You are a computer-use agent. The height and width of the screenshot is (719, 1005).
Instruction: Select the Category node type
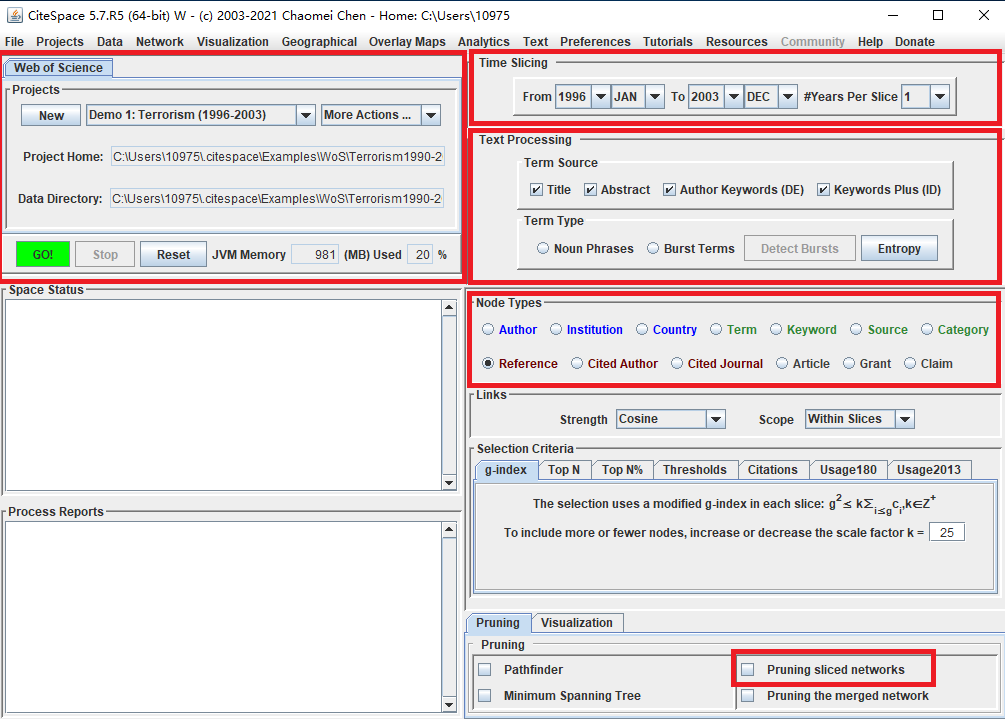tap(927, 329)
